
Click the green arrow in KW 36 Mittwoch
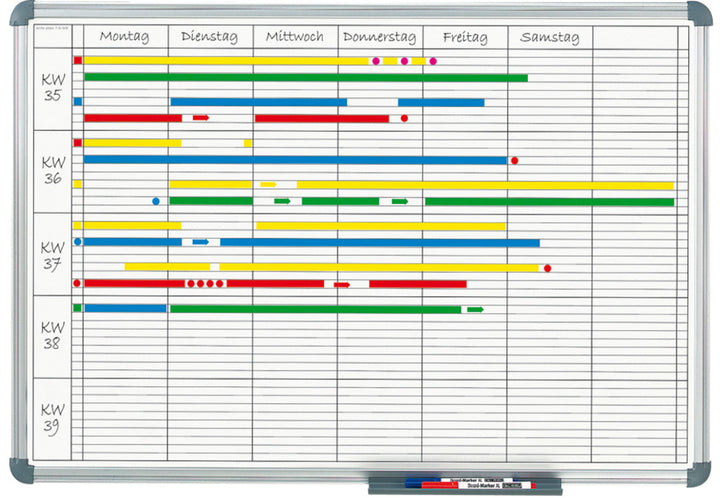(282, 201)
